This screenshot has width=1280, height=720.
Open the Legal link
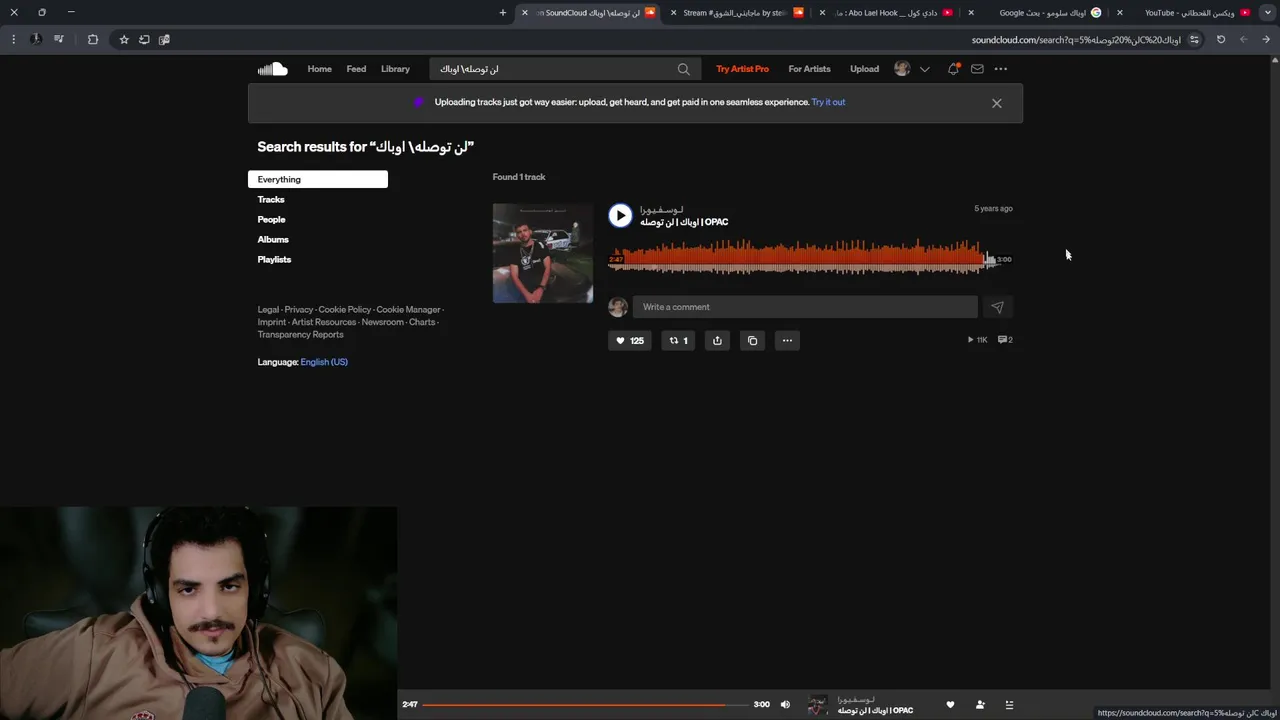point(268,310)
